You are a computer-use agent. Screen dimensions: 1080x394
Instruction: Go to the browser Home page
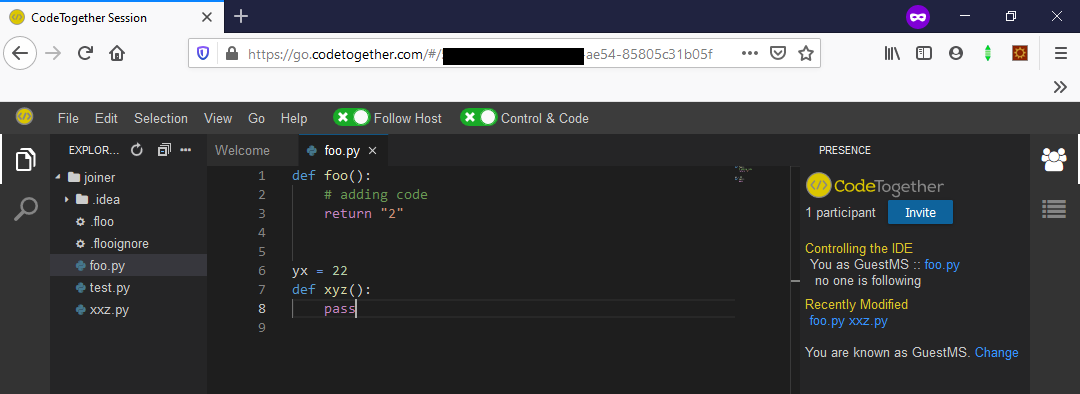pyautogui.click(x=117, y=53)
